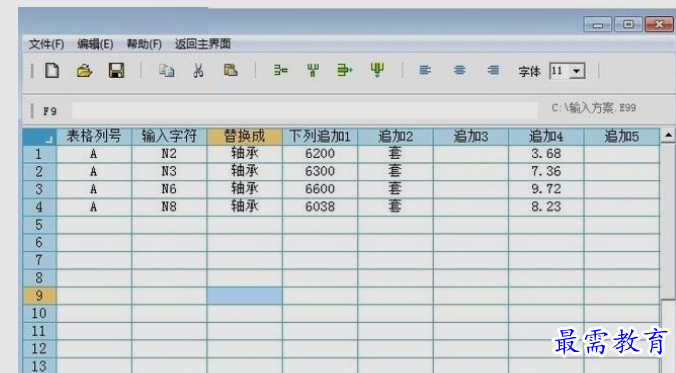This screenshot has height=373, width=676.
Task: Align text center
Action: (460, 70)
